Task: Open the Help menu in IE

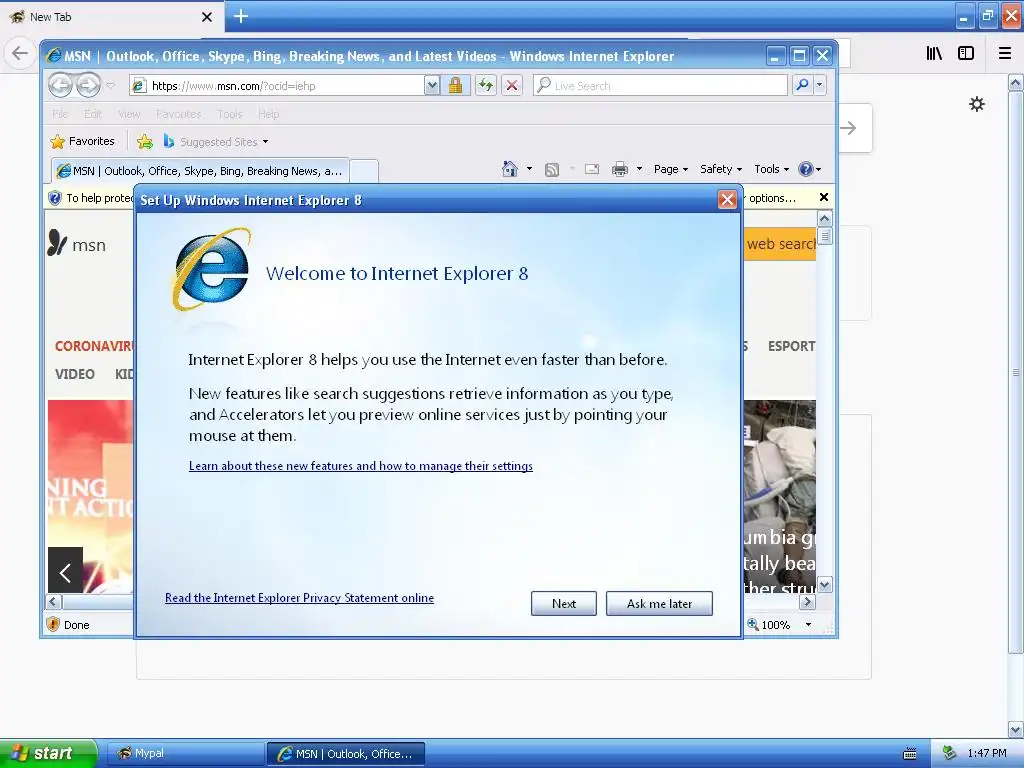Action: [268, 114]
